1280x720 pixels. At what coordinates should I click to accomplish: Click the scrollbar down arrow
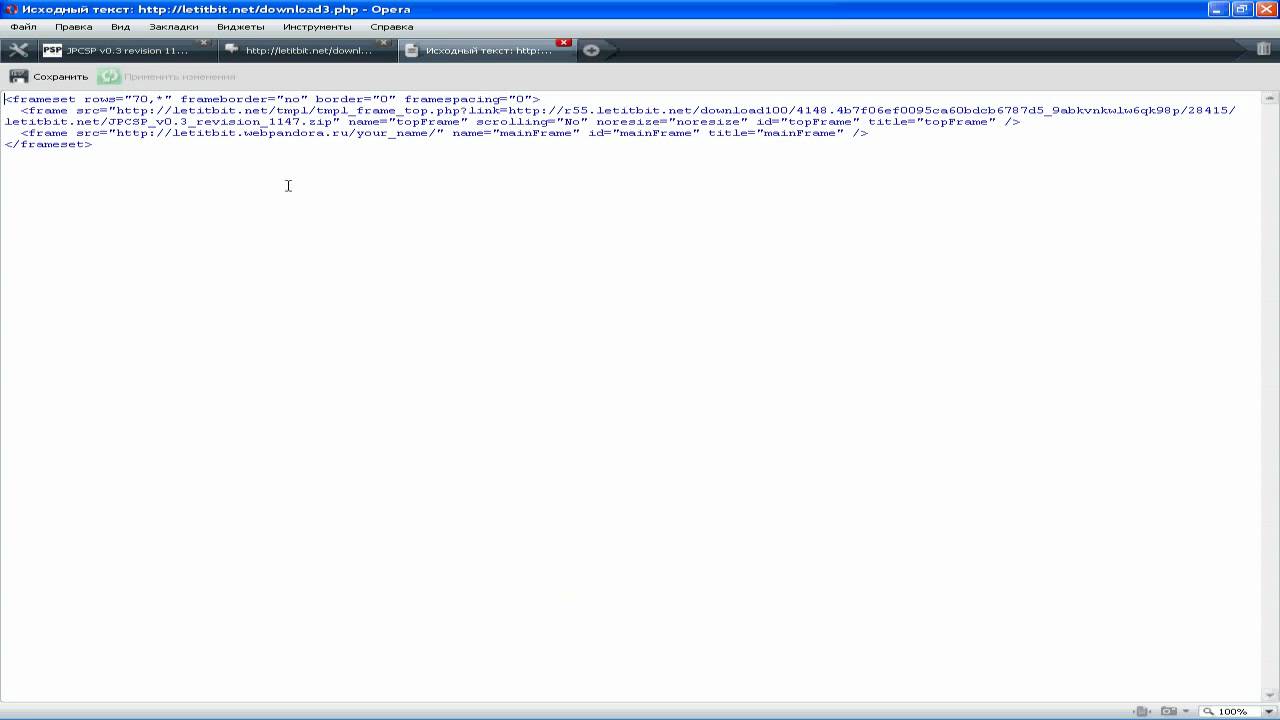pos(1270,696)
